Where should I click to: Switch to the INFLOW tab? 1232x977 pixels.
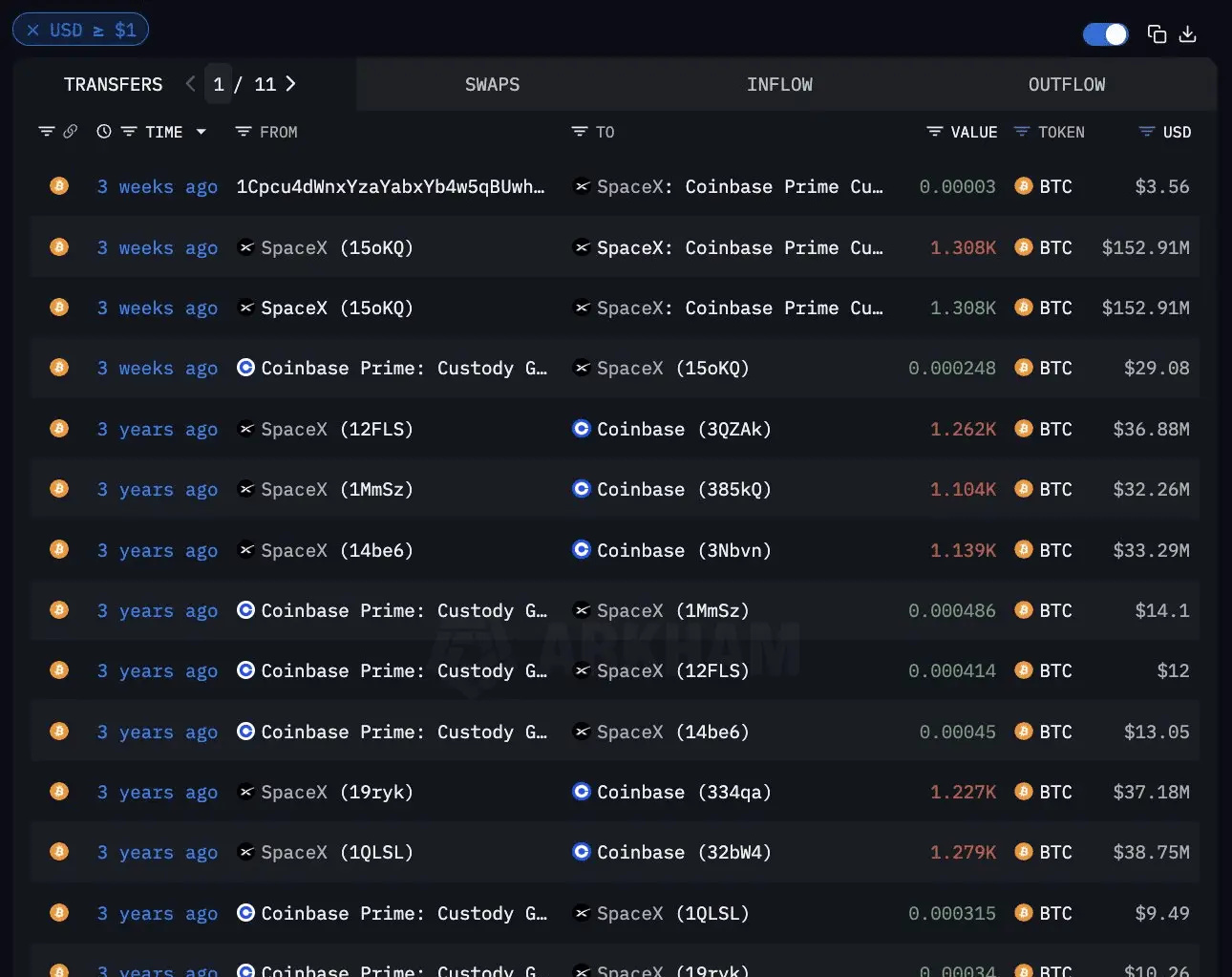(779, 84)
